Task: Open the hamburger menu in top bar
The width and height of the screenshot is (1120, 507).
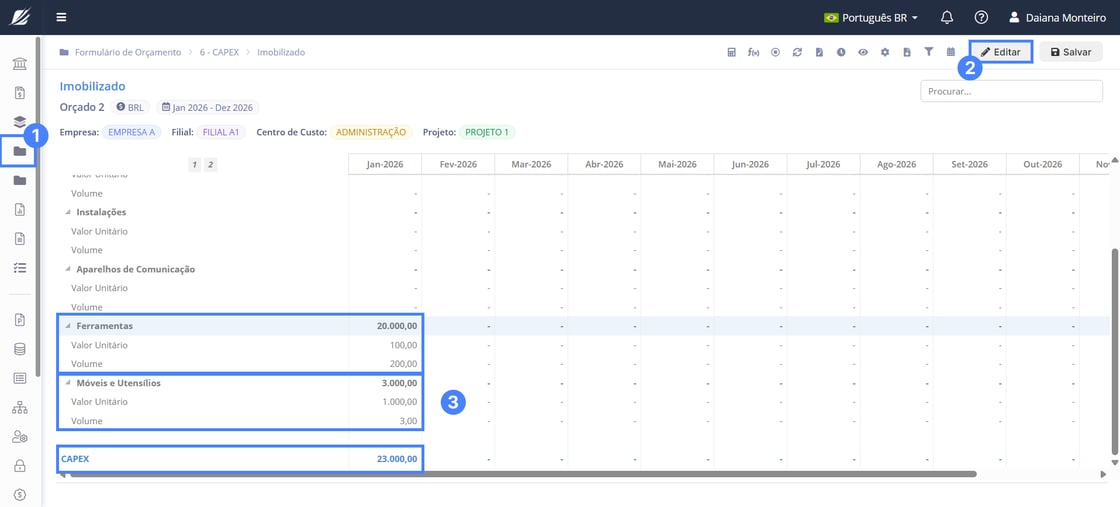Action: pos(61,17)
